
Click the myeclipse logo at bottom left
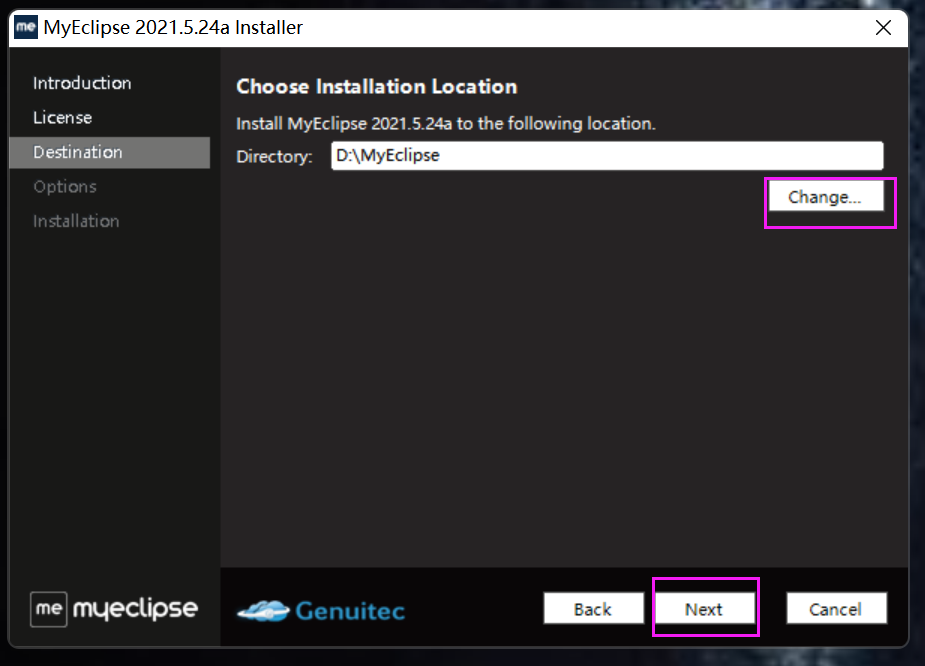click(x=114, y=608)
